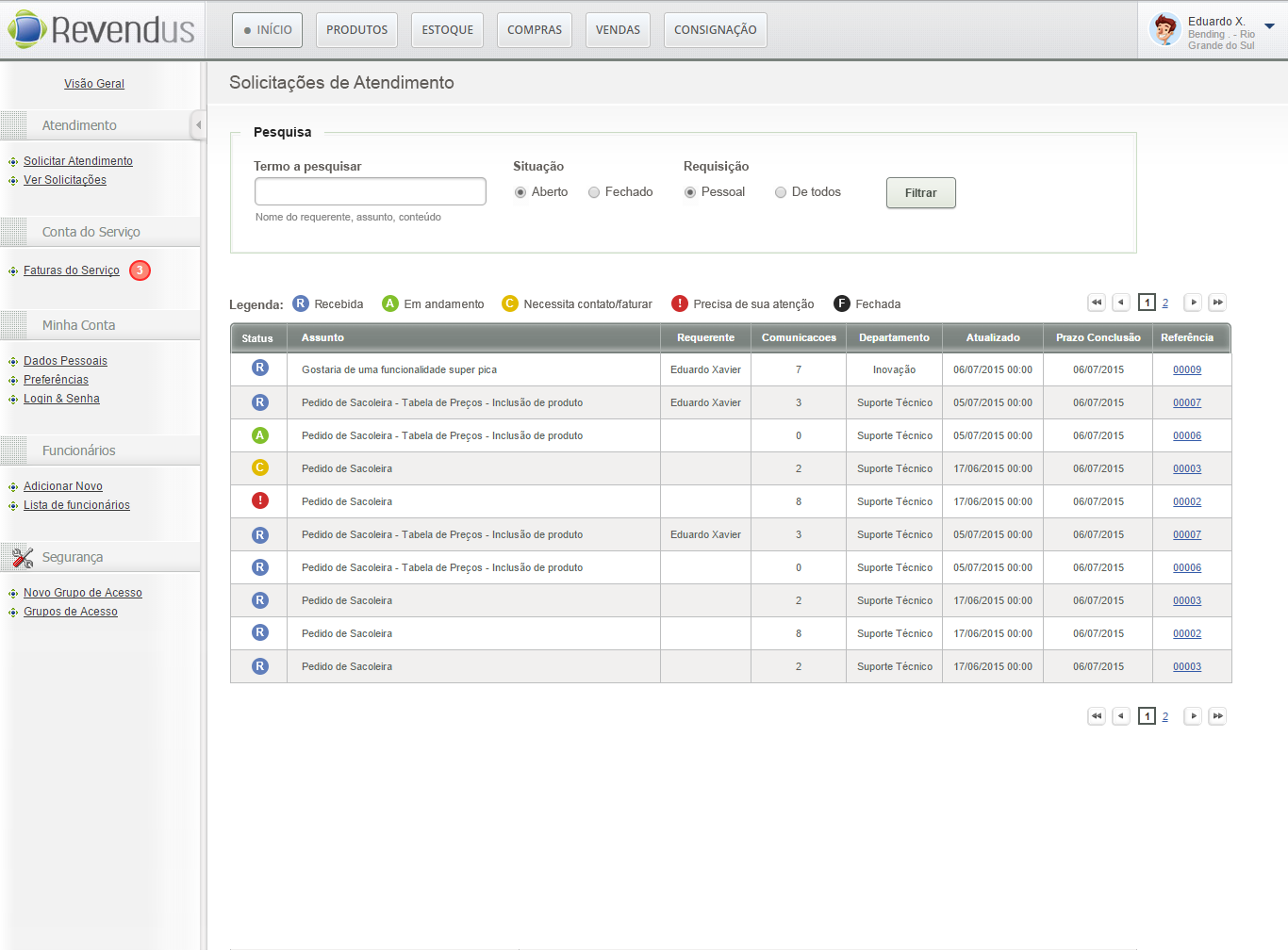Click the Faturas notification badge showing 3
The image size is (1288, 950).
pos(140,270)
